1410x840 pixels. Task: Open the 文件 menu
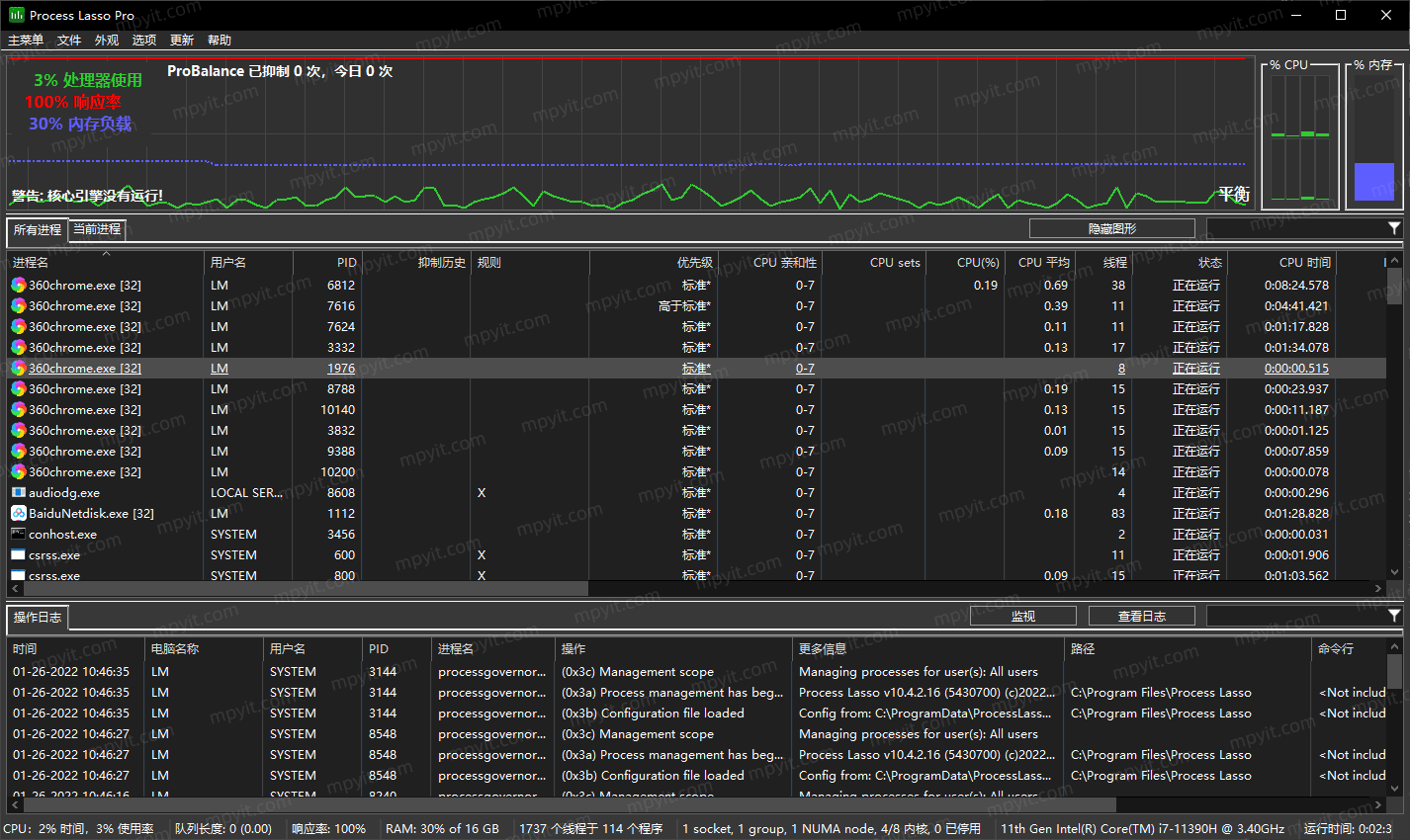point(69,40)
